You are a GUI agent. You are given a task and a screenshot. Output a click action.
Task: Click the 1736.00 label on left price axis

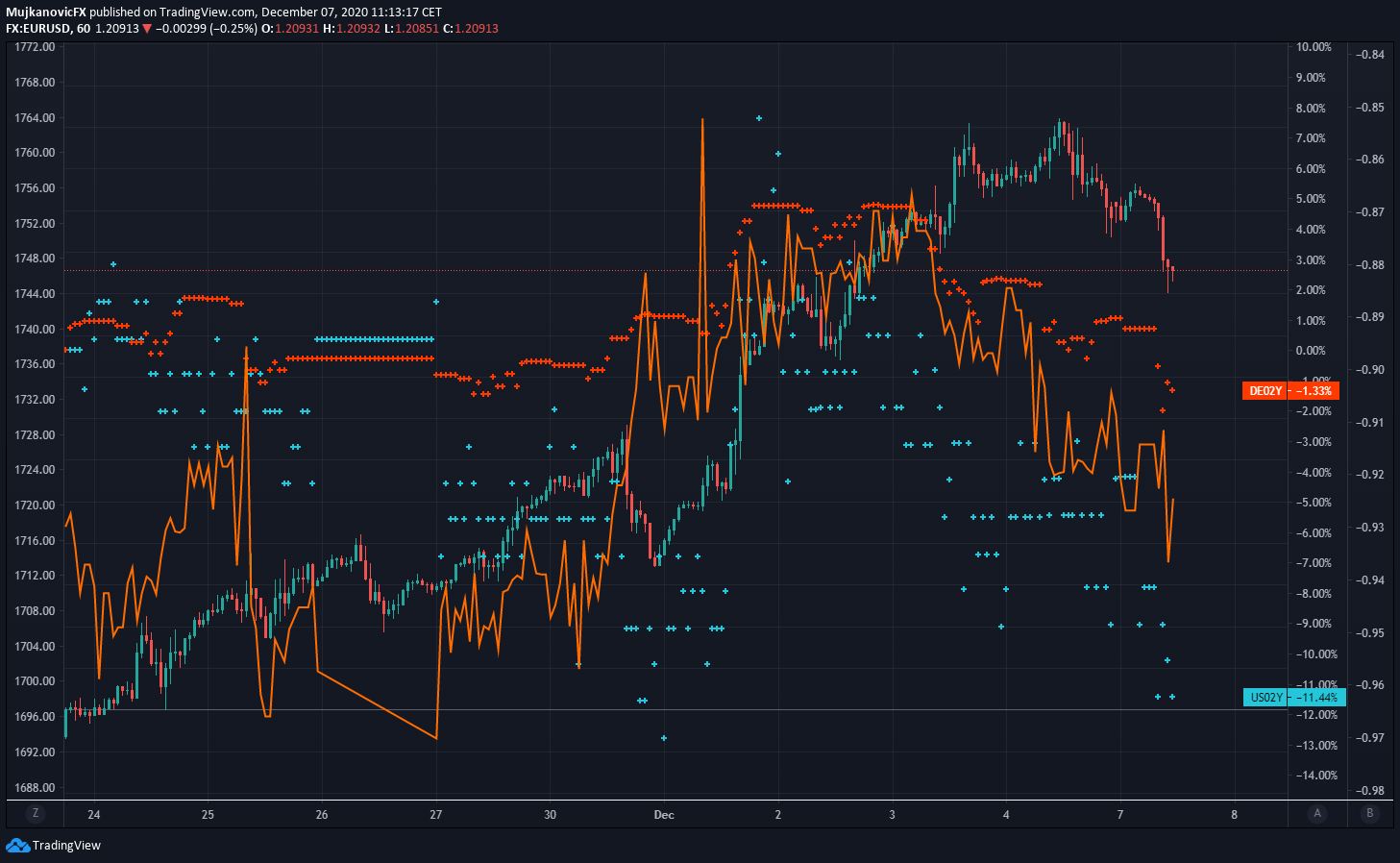35,364
